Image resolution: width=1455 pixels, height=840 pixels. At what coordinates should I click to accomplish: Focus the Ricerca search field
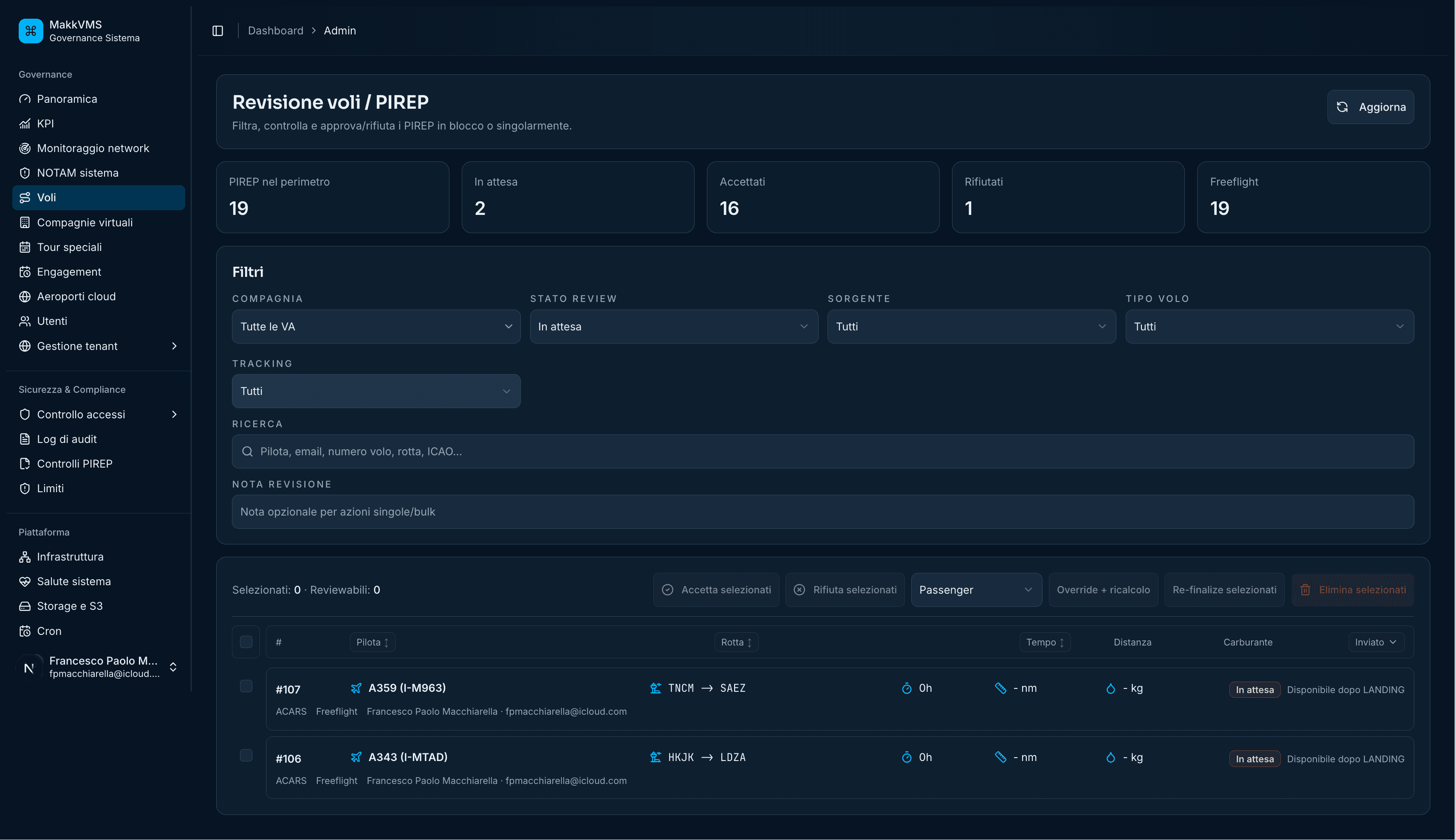(822, 451)
